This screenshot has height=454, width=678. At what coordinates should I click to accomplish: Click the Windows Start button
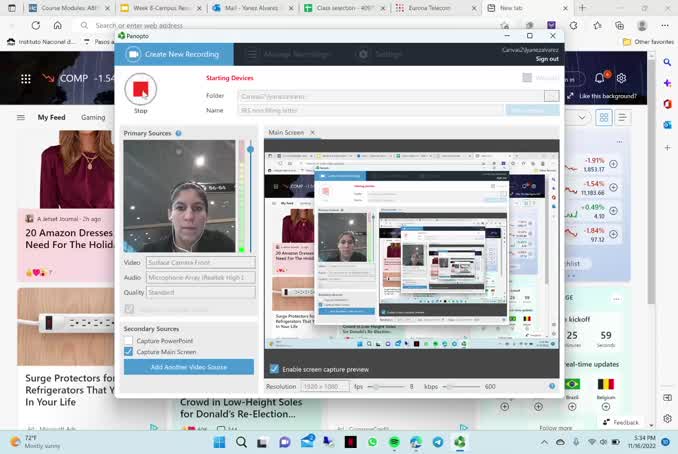click(x=219, y=442)
